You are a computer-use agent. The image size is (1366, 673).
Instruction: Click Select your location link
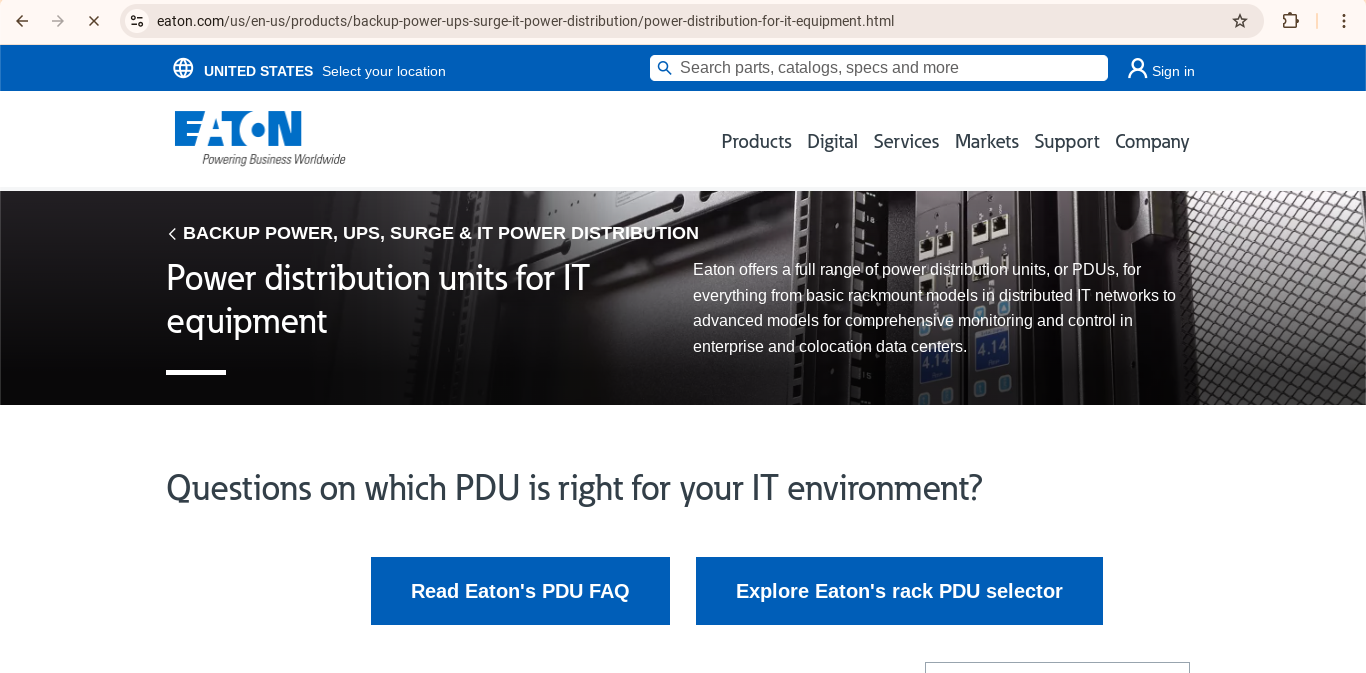pyautogui.click(x=384, y=71)
